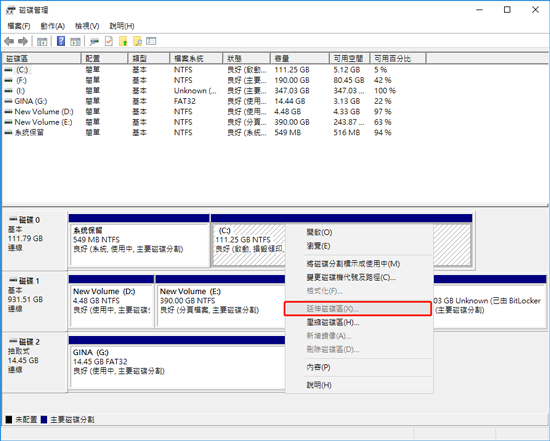Click the drive icon beside GINA (G:) in list
This screenshot has height=441, width=550.
pyautogui.click(x=8, y=101)
